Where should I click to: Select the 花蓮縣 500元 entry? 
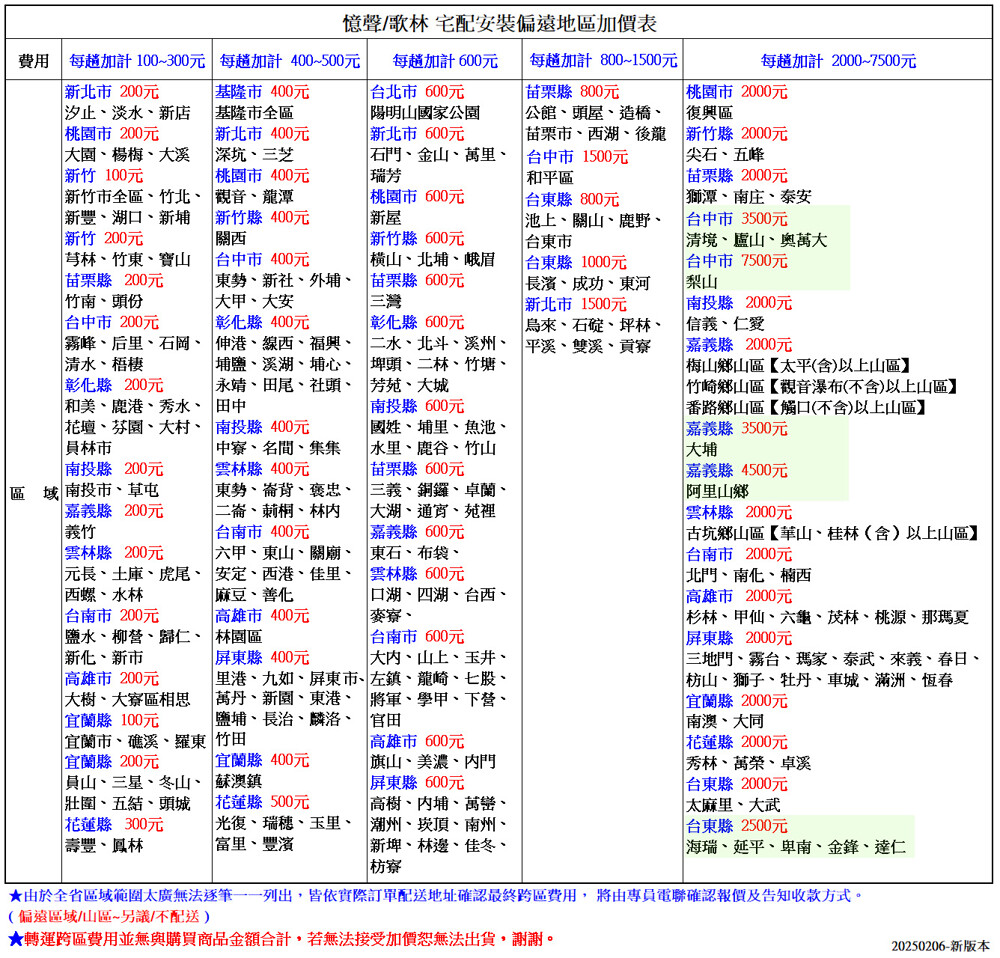pos(262,802)
